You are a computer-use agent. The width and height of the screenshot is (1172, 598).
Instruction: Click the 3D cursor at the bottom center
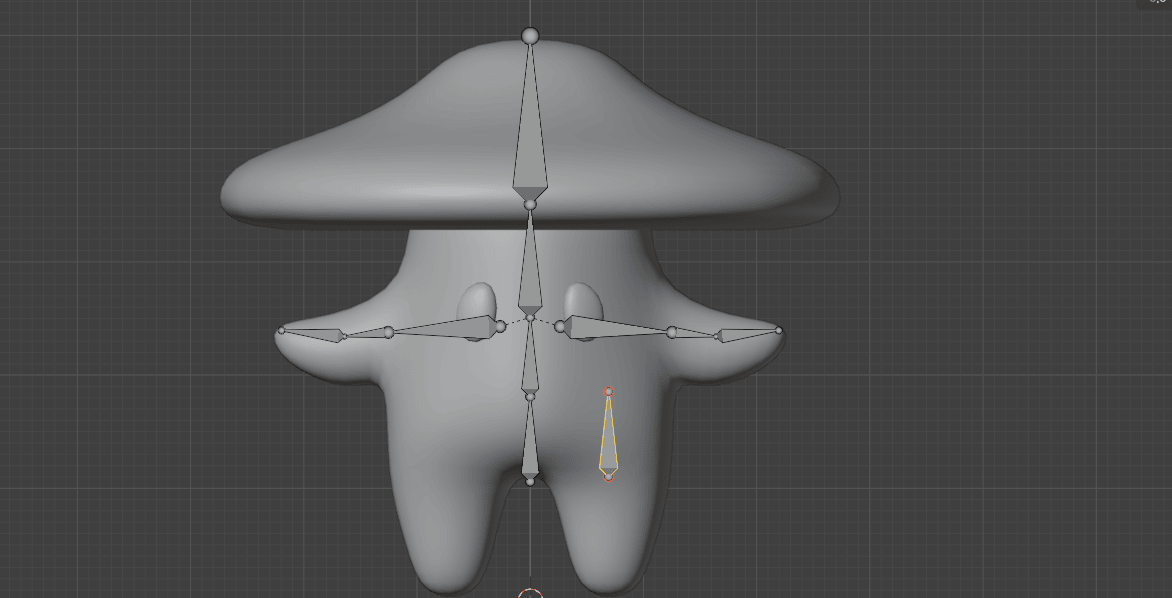(530, 594)
